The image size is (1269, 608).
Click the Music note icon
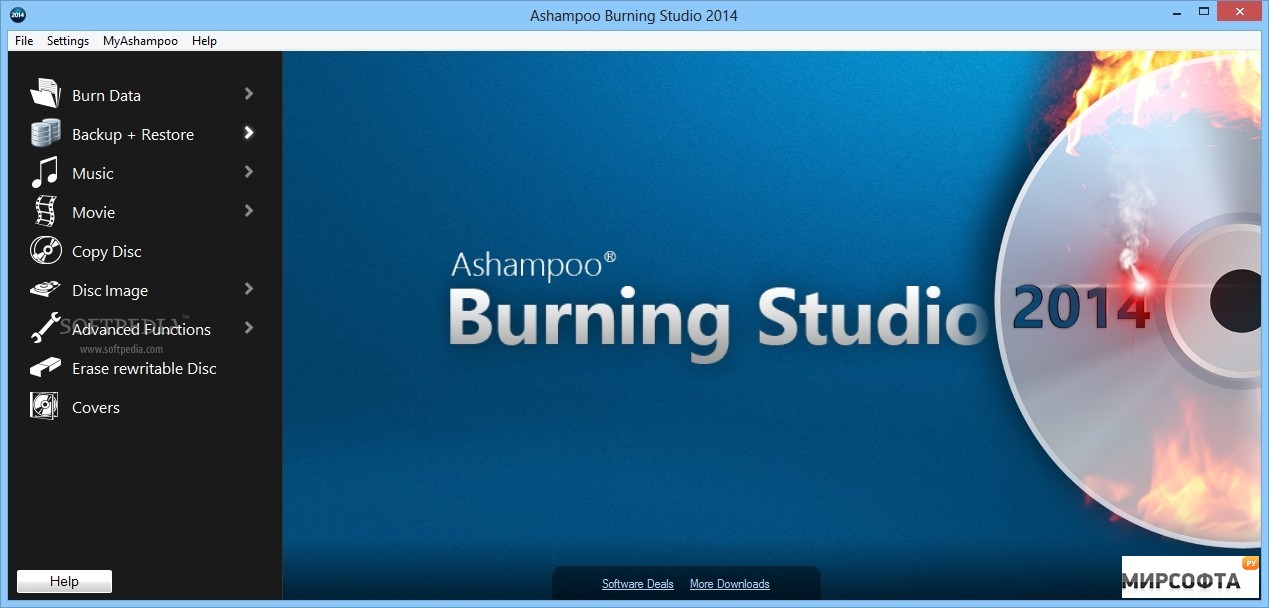[x=45, y=172]
